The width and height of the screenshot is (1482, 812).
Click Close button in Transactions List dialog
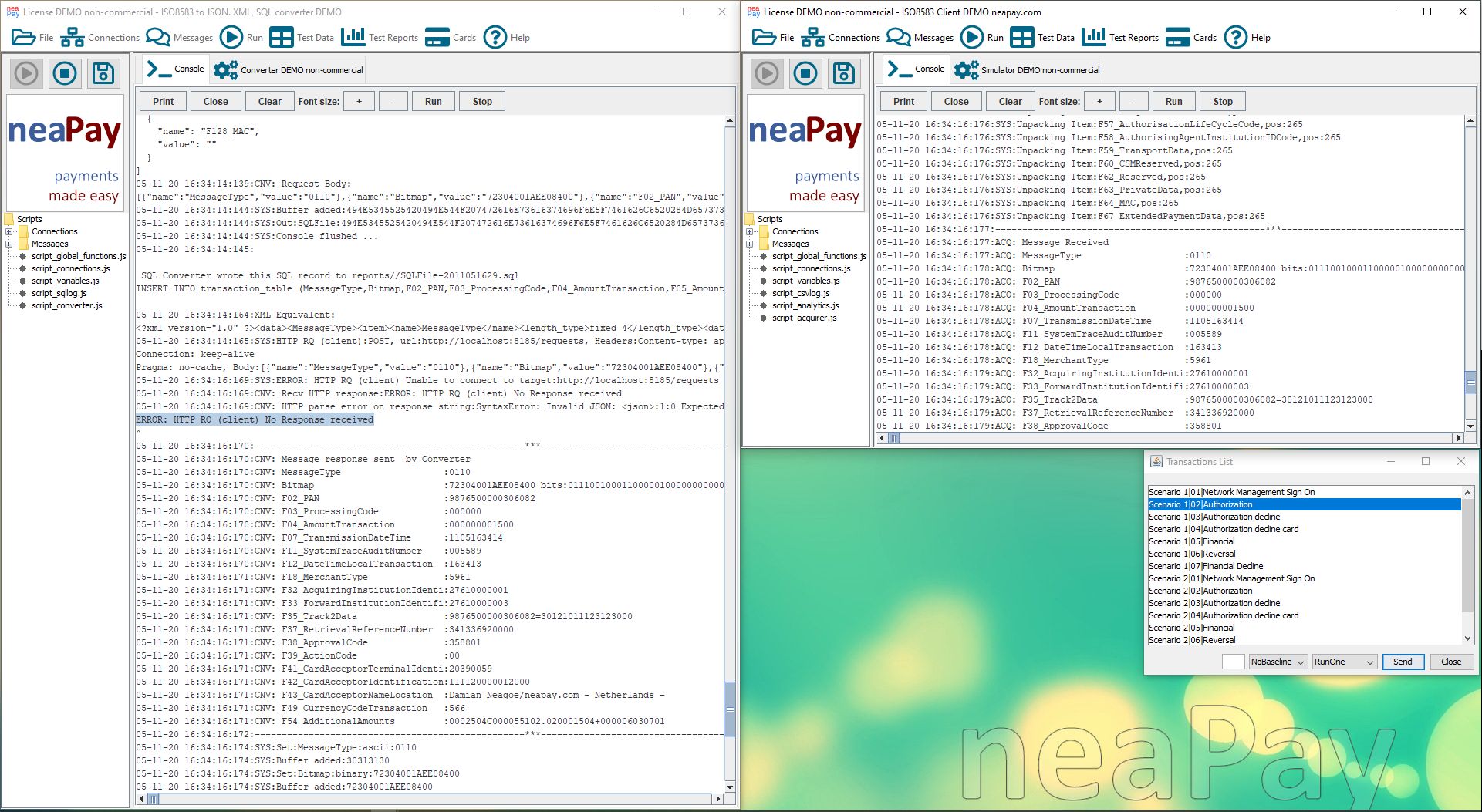coord(1451,662)
